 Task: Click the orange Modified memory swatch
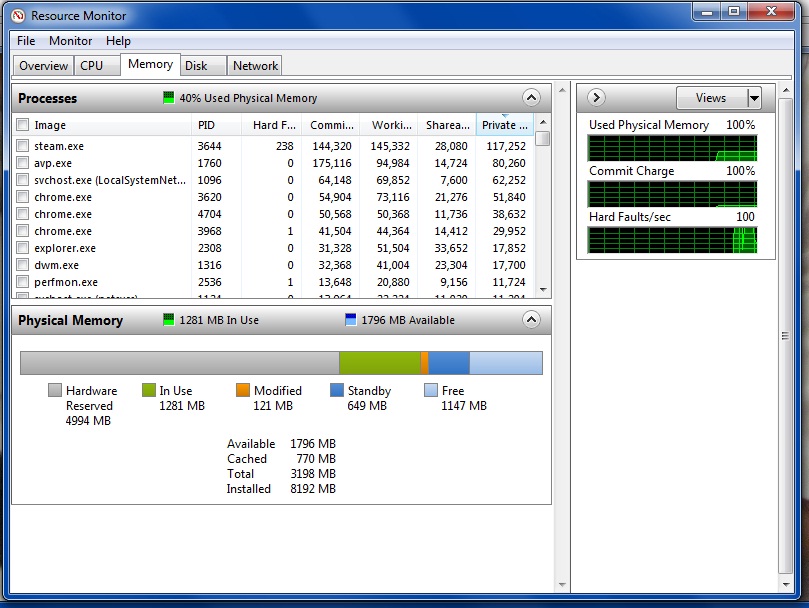click(x=243, y=391)
